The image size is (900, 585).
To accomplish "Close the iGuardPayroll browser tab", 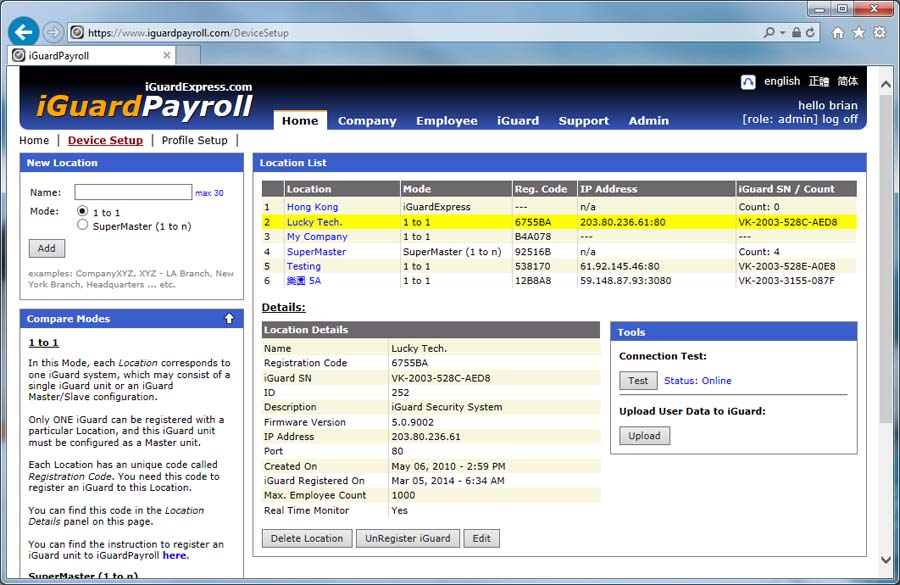I will tap(166, 55).
